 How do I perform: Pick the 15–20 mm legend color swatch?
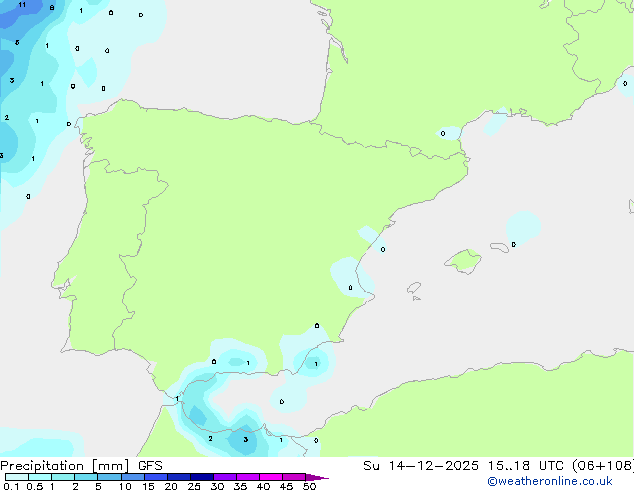pyautogui.click(x=155, y=477)
